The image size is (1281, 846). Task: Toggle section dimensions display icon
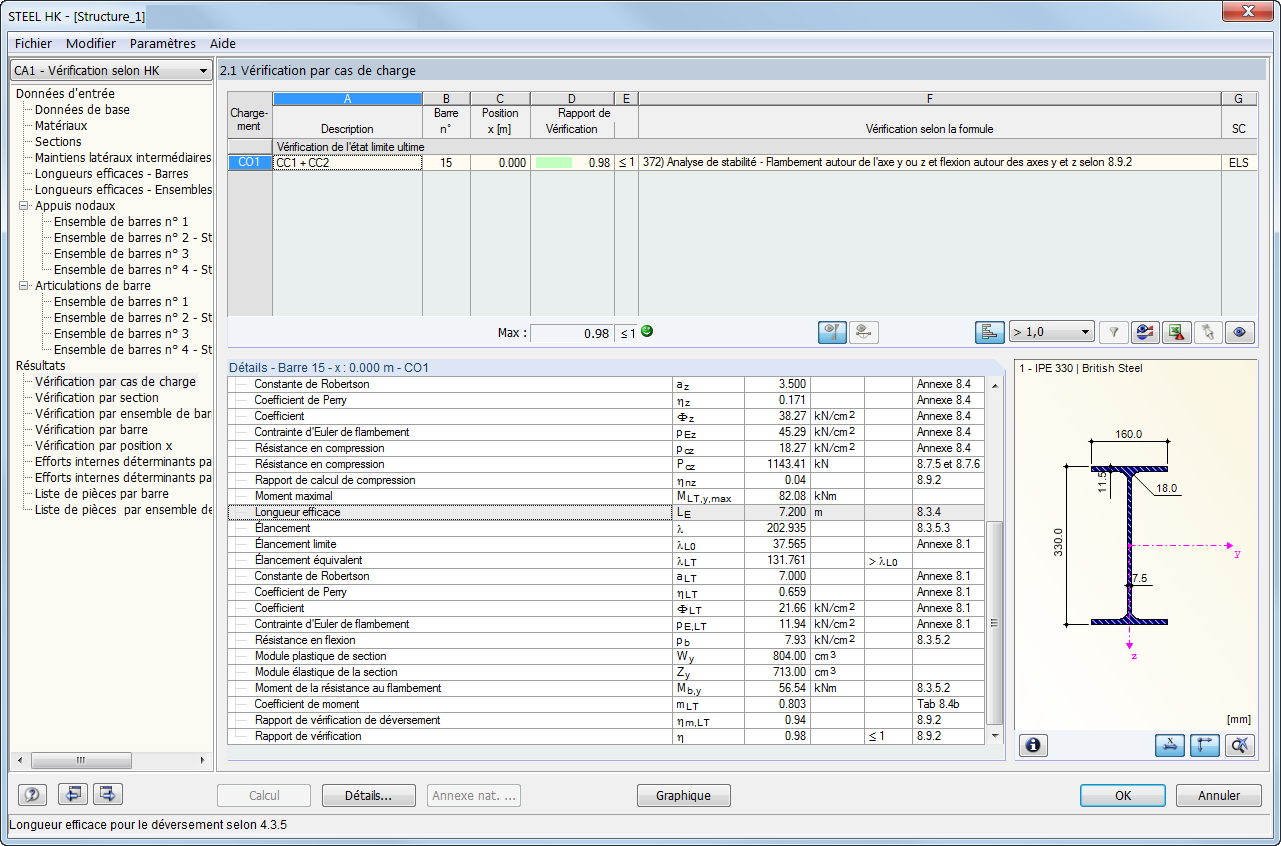coord(1169,745)
